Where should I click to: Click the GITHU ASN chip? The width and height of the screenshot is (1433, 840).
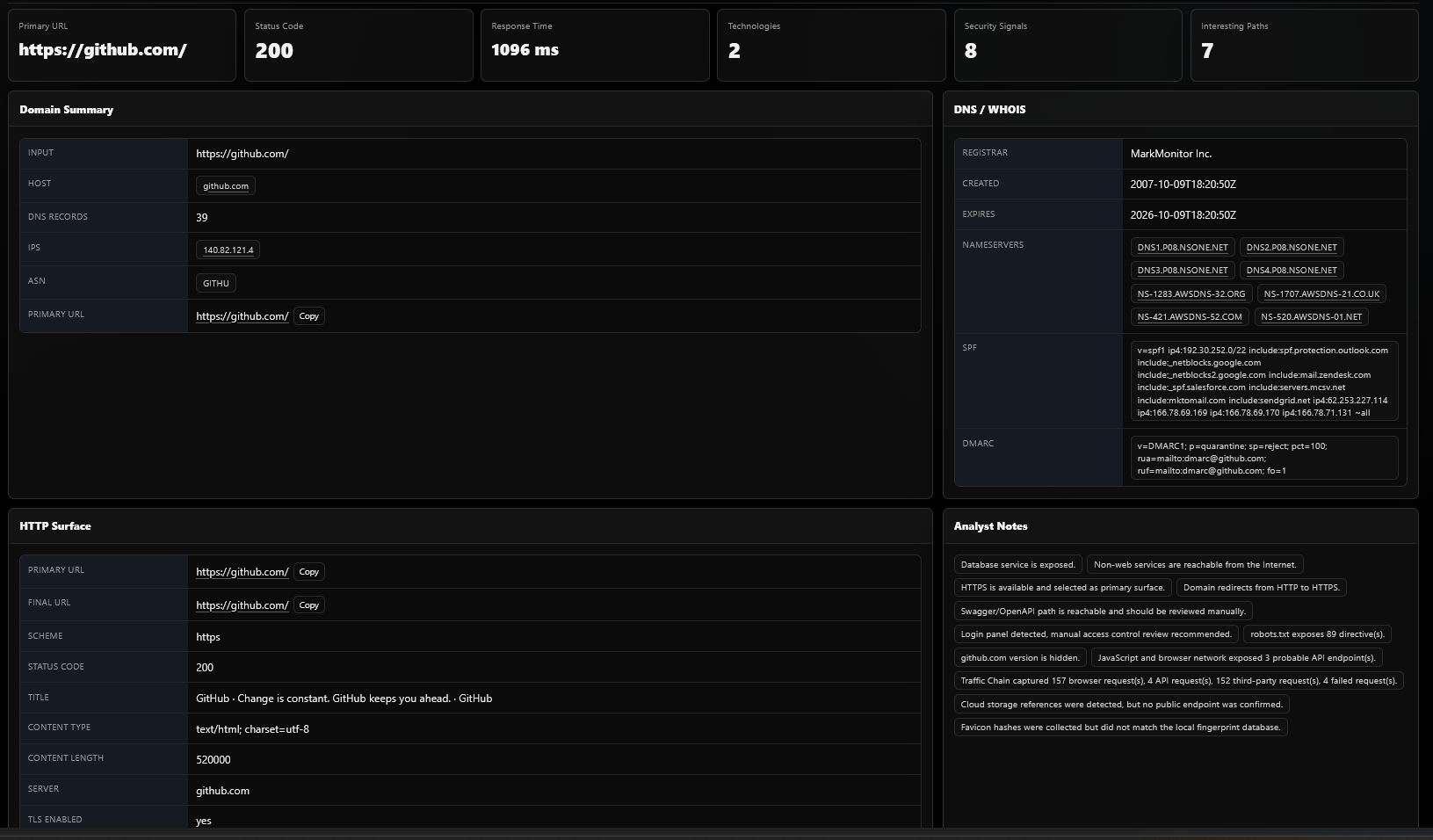[x=216, y=284]
